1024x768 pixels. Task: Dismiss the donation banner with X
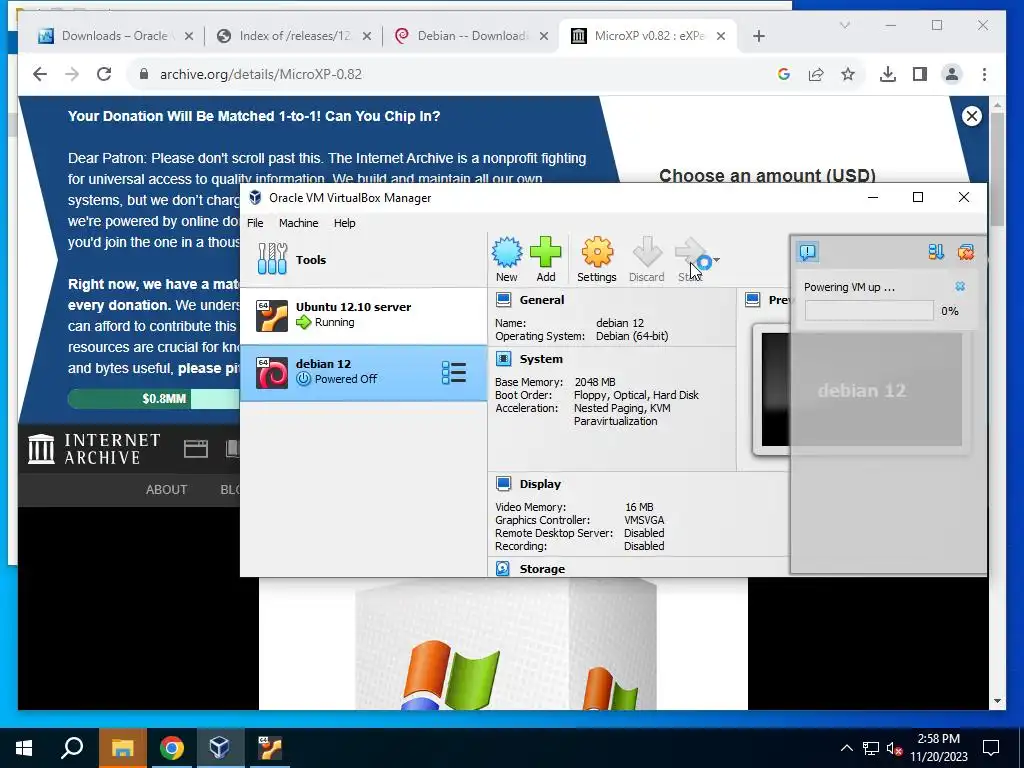point(972,116)
